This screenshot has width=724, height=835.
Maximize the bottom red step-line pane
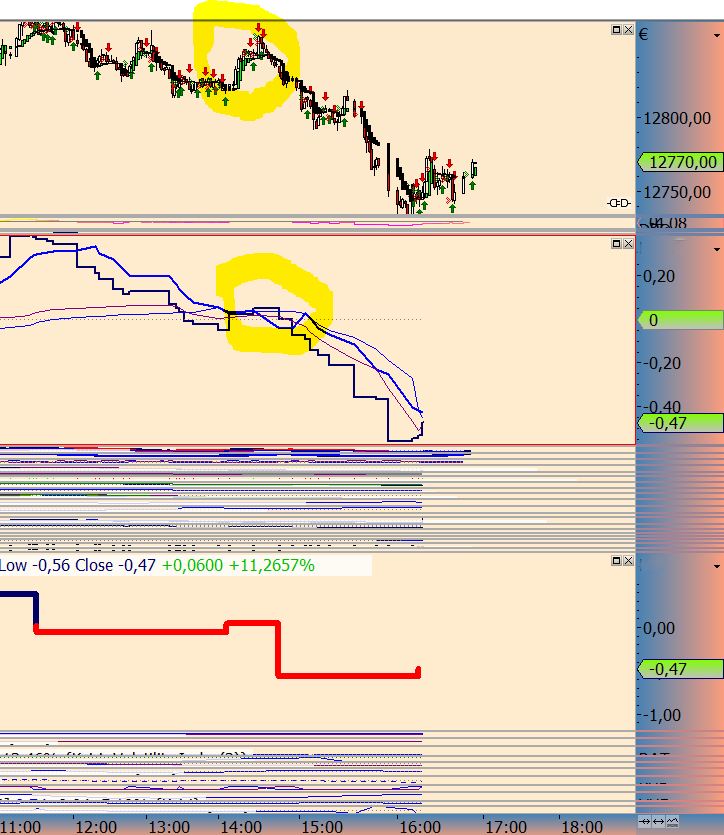pyautogui.click(x=616, y=561)
